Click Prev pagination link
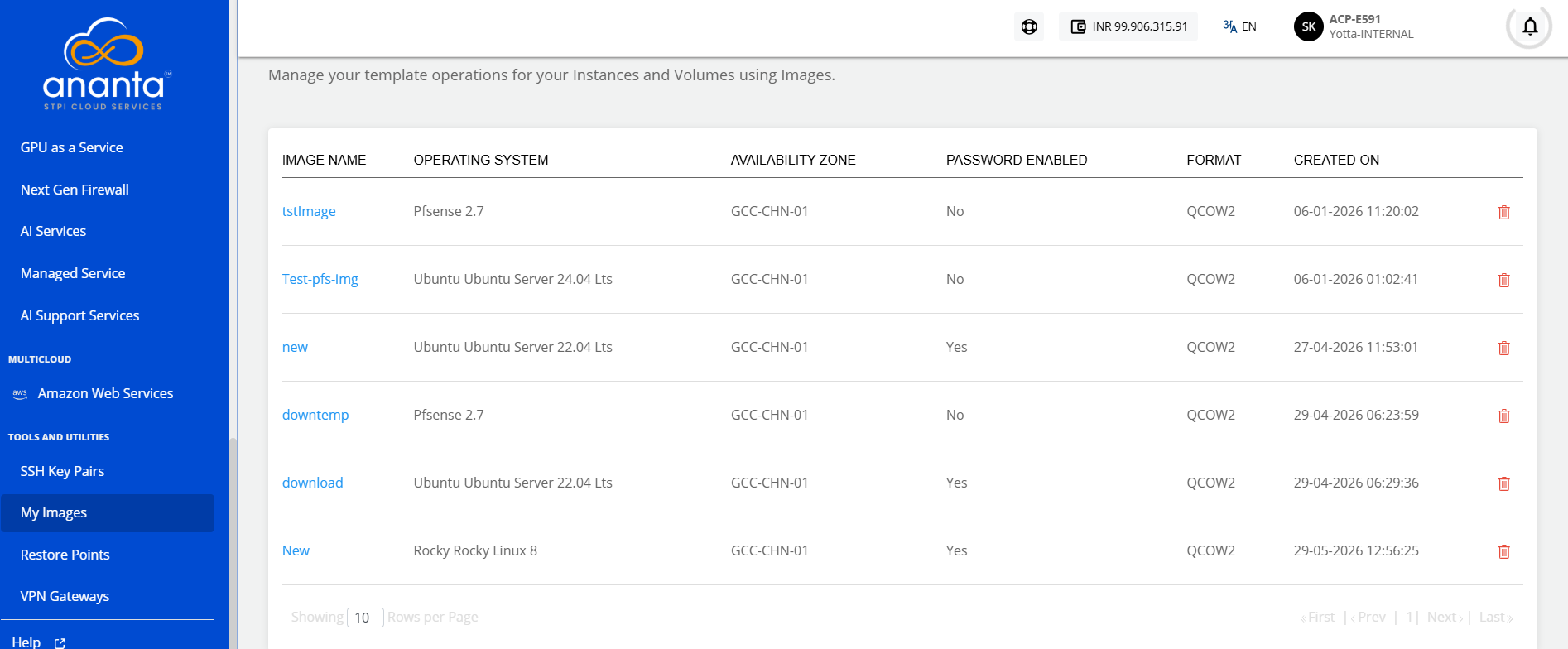This screenshot has height=649, width=1568. [x=1368, y=618]
